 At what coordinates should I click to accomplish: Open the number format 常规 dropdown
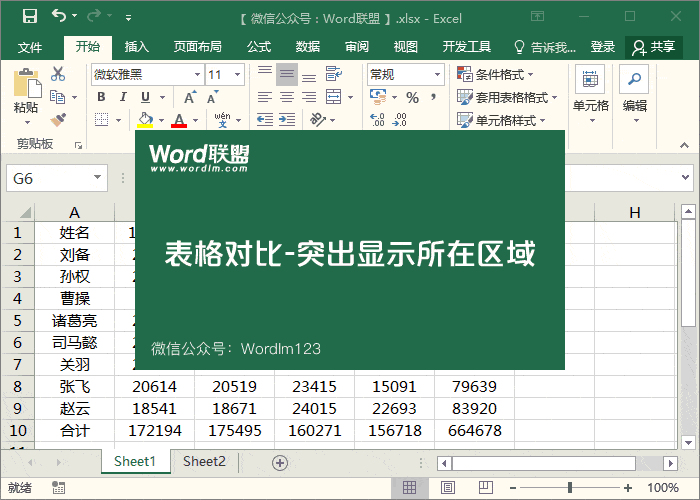tap(438, 75)
